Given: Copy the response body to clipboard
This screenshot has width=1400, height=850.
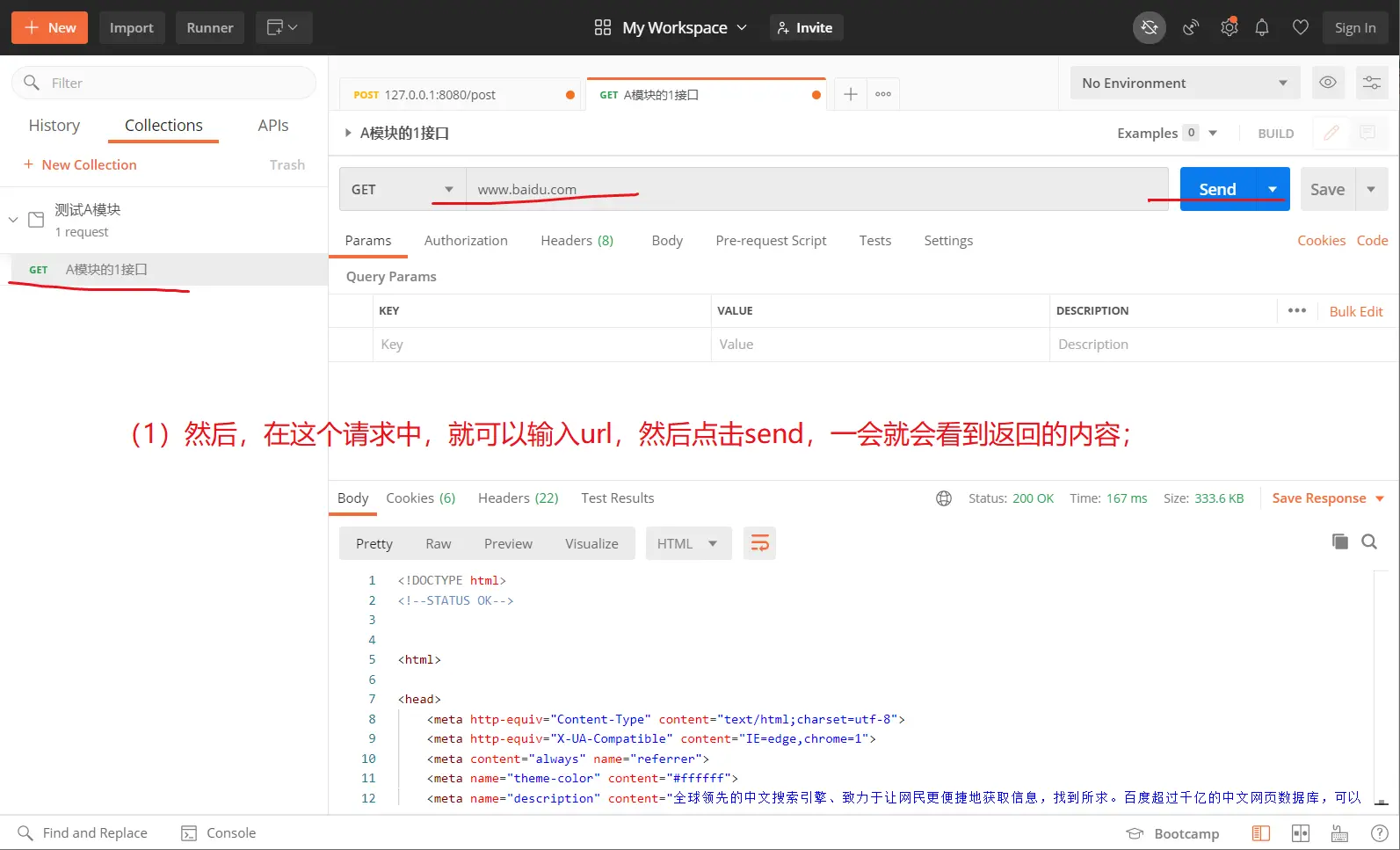Looking at the screenshot, I should [1339, 541].
